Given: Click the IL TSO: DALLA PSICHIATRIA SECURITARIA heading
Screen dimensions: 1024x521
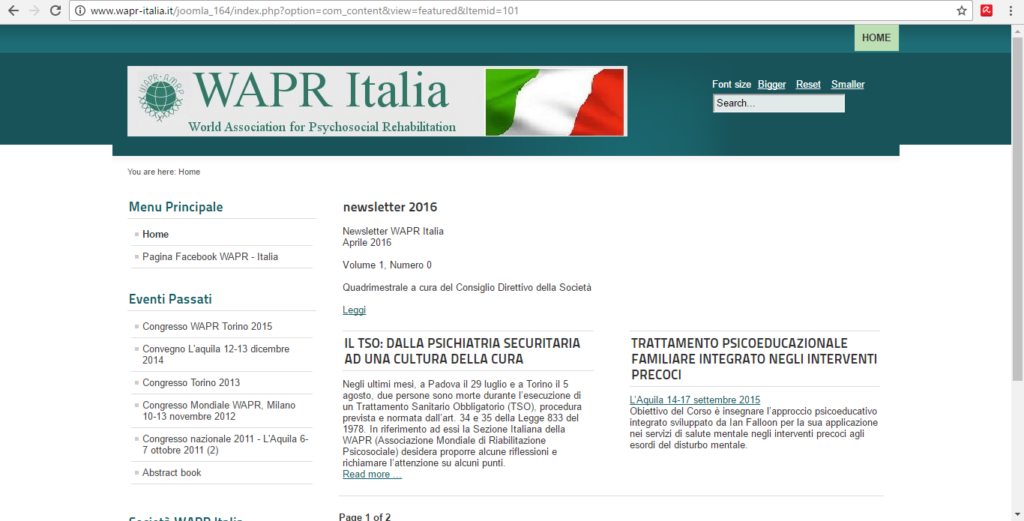Looking at the screenshot, I should [x=462, y=351].
